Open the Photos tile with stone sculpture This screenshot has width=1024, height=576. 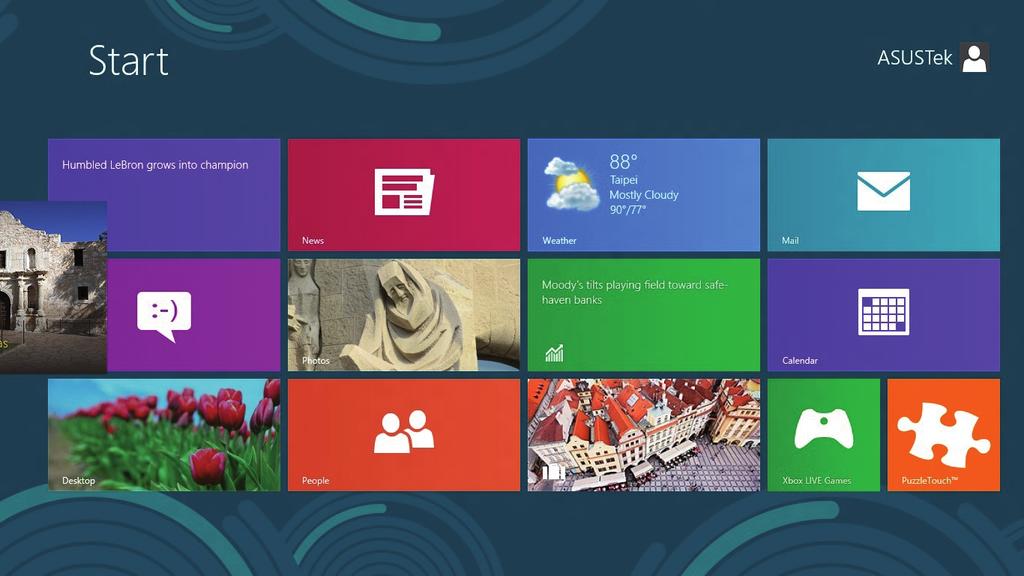404,315
